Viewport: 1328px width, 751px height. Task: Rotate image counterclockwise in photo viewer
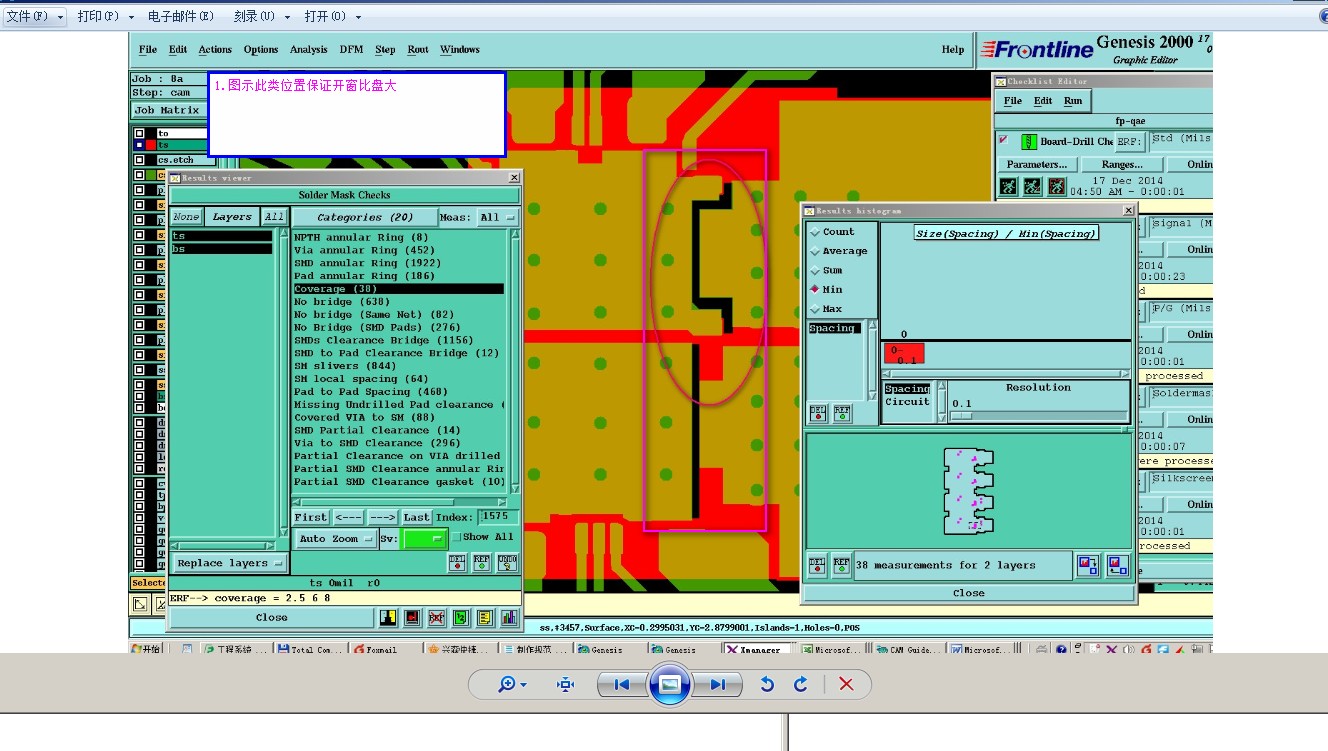[767, 685]
